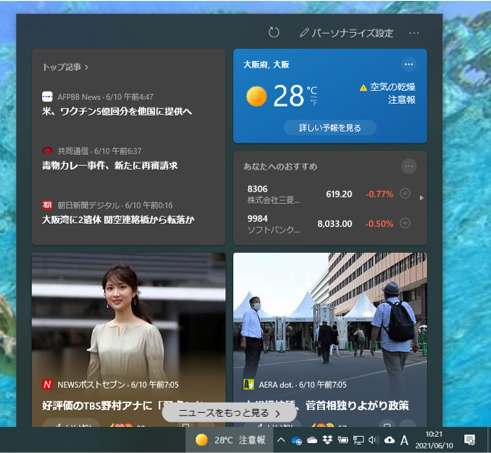The image size is (491, 453).
Task: Refresh the news feed
Action: tap(274, 33)
